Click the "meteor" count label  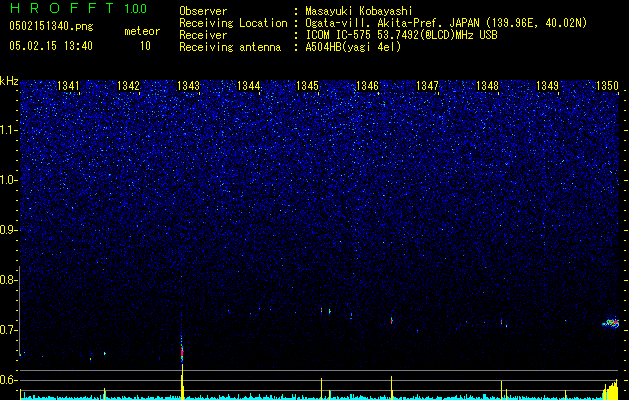[142, 31]
